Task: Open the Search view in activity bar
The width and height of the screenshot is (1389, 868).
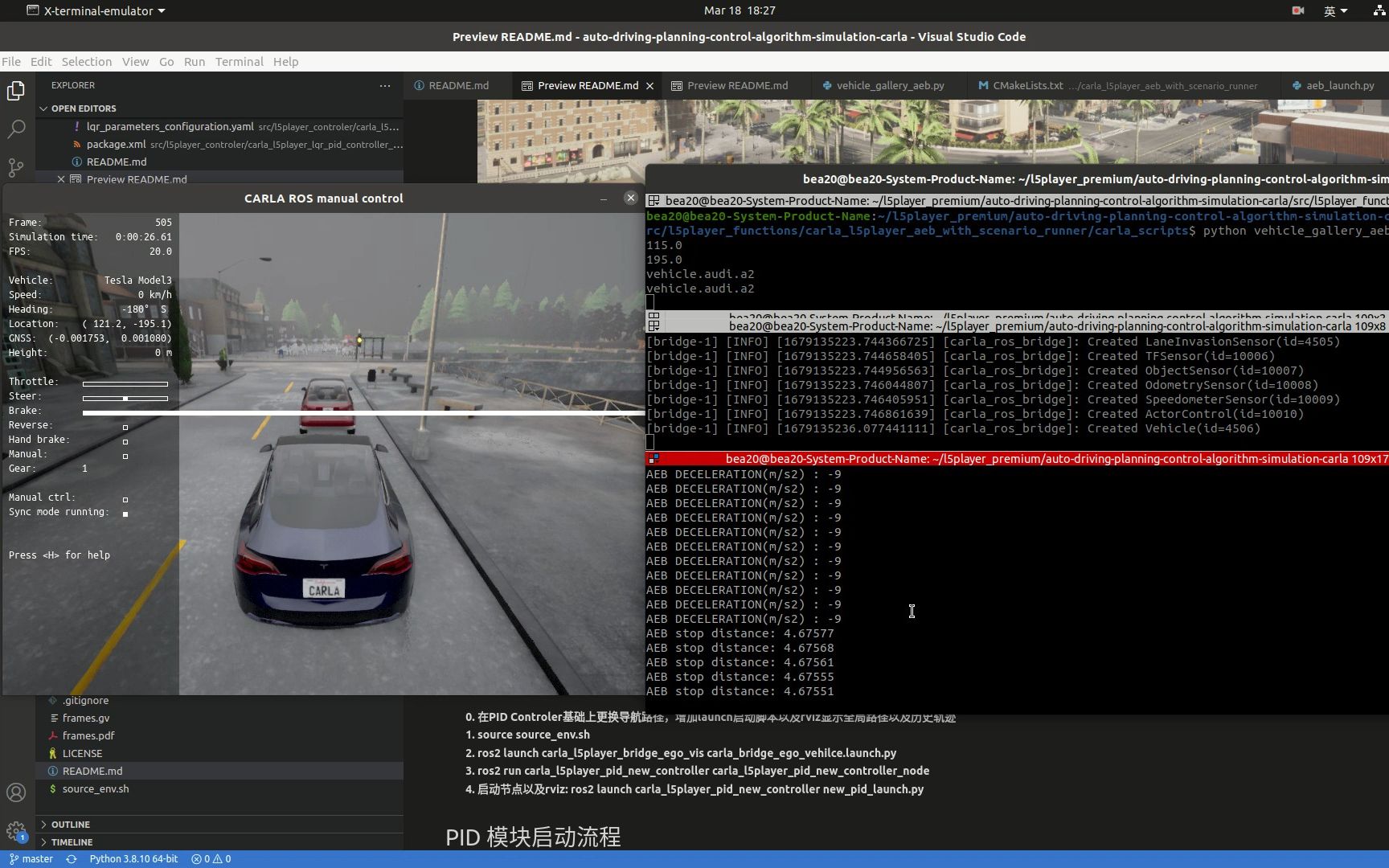Action: pyautogui.click(x=16, y=129)
